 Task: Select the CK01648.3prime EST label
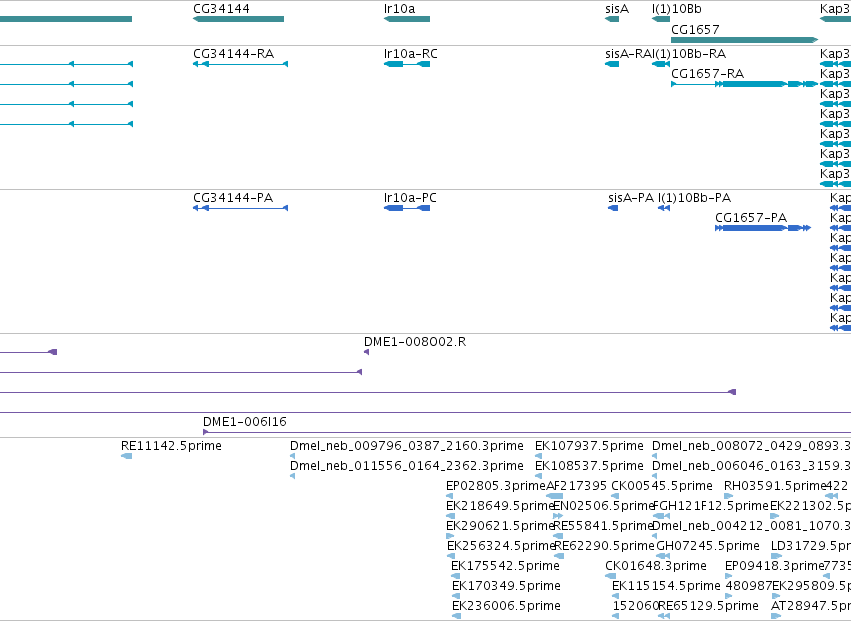tap(656, 566)
